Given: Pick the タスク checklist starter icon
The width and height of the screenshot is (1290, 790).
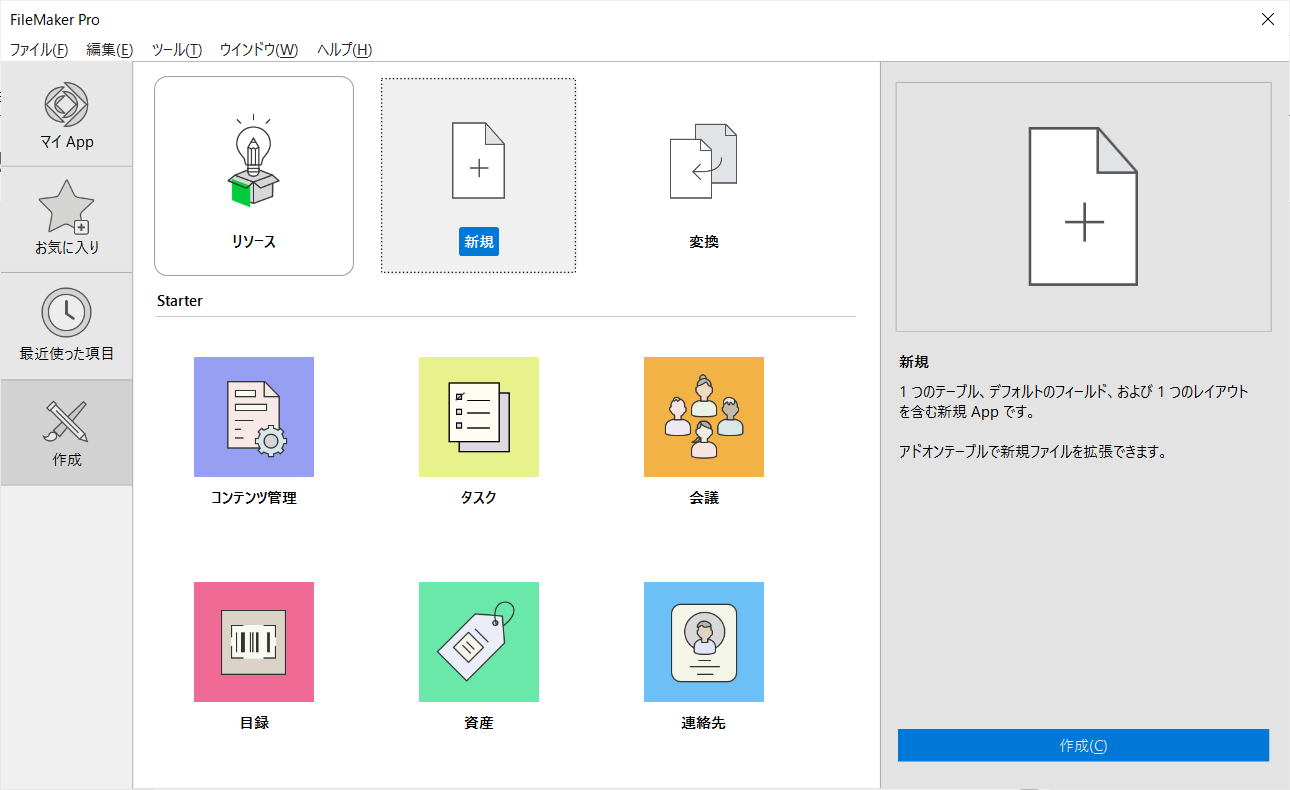Looking at the screenshot, I should coord(479,417).
